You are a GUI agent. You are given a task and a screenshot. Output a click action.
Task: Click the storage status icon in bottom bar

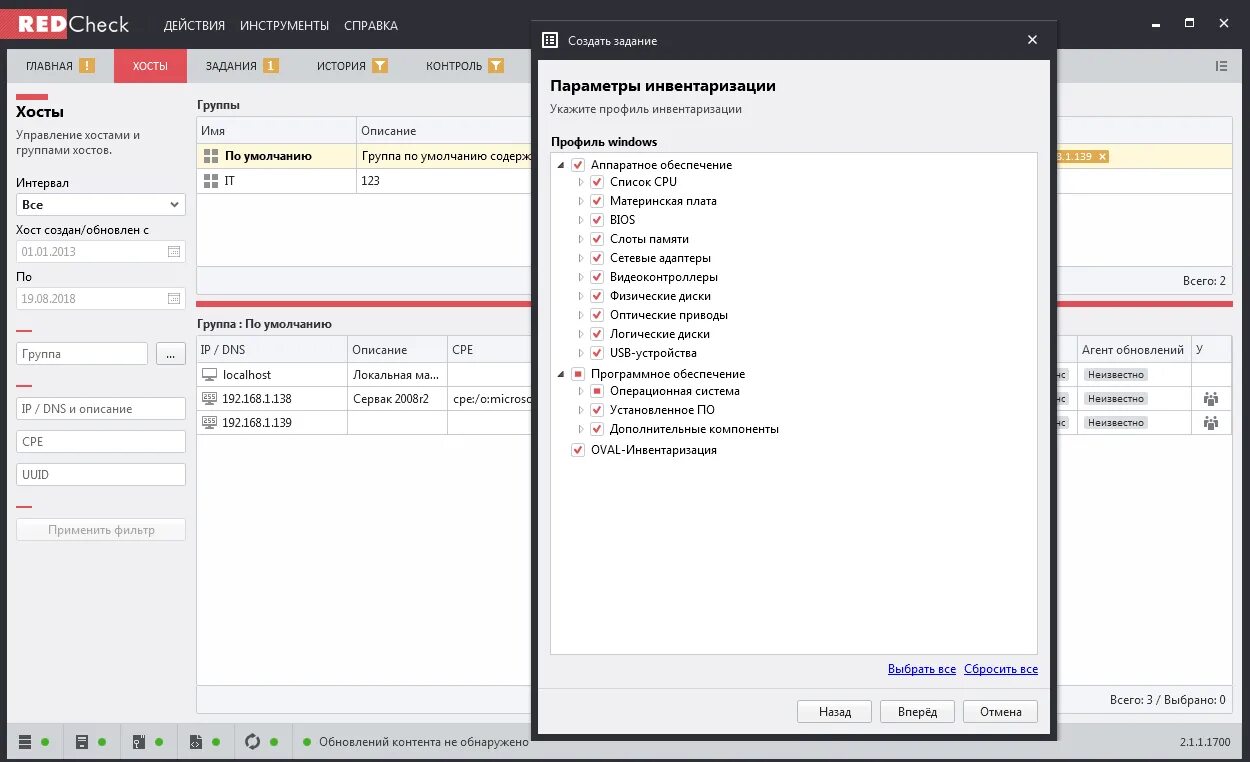82,742
